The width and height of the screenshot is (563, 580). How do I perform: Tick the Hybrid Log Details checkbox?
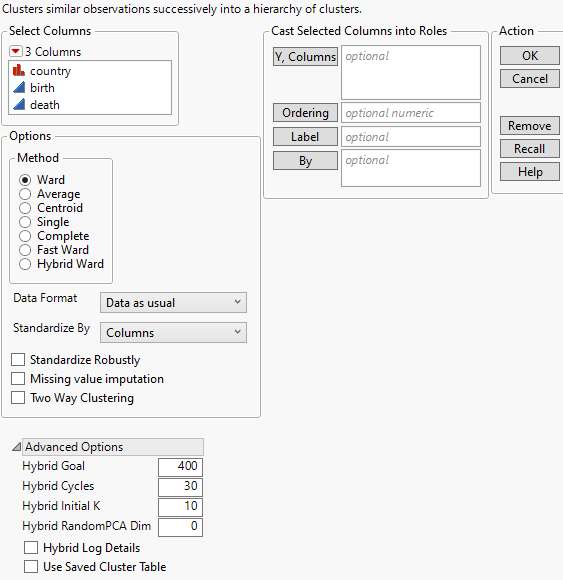tap(31, 548)
